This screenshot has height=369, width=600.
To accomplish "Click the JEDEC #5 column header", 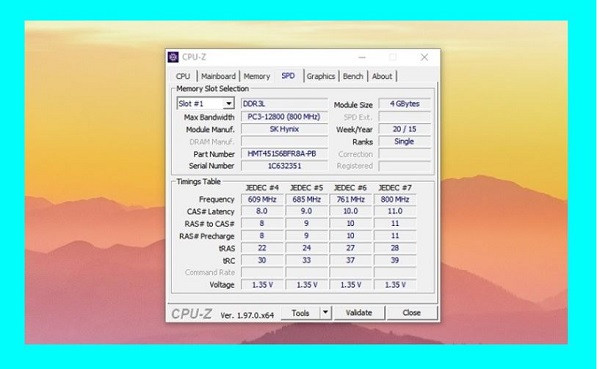I will point(307,188).
